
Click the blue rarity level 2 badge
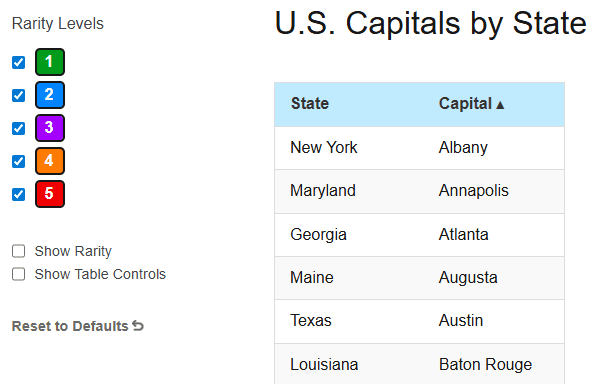(50, 95)
